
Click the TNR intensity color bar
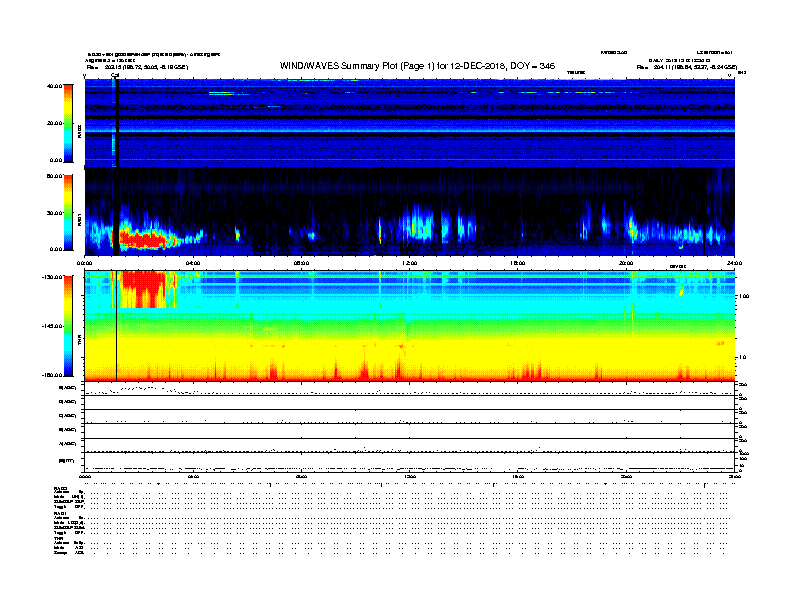[68, 326]
